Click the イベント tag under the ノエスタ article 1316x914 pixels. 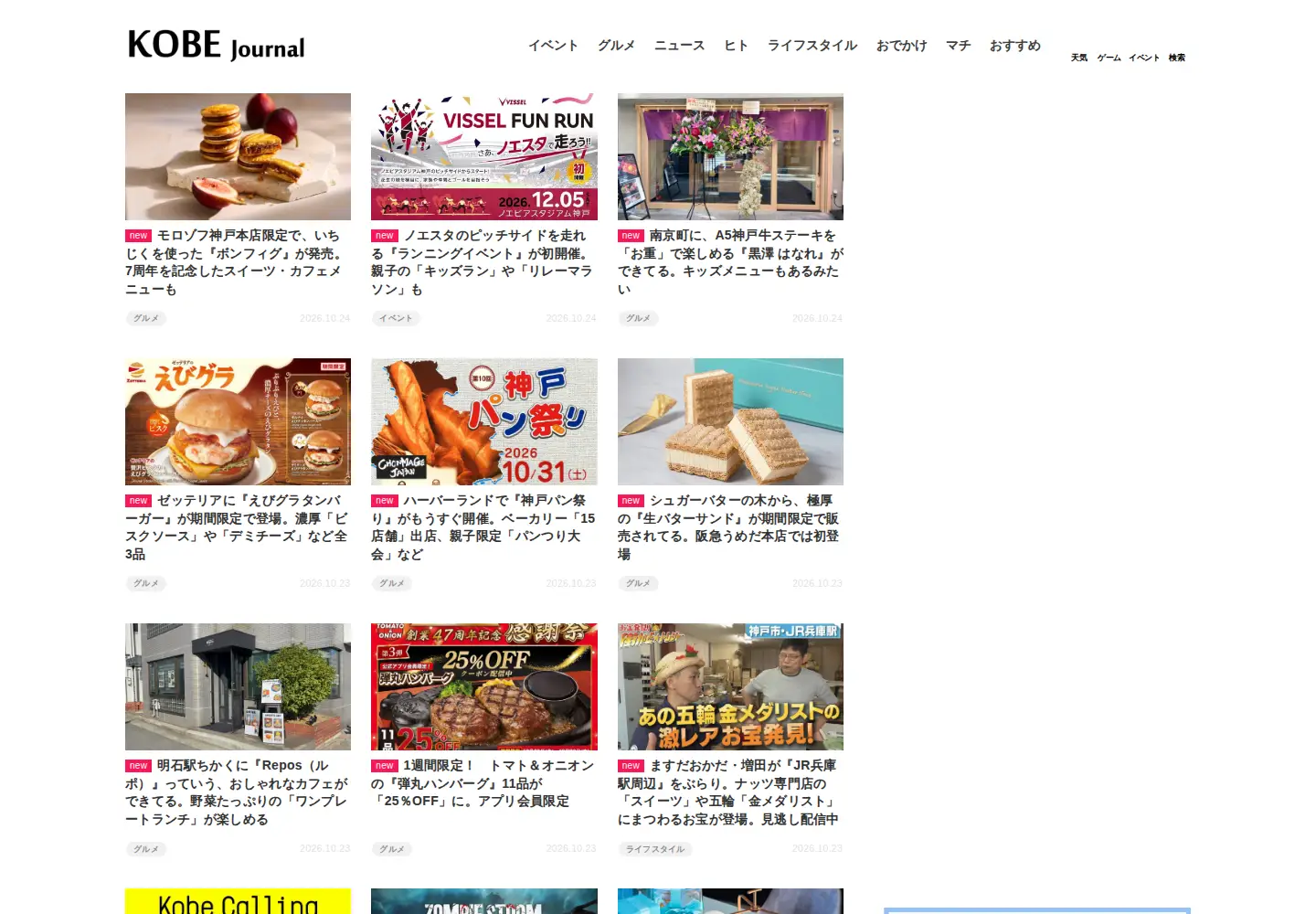tap(396, 318)
